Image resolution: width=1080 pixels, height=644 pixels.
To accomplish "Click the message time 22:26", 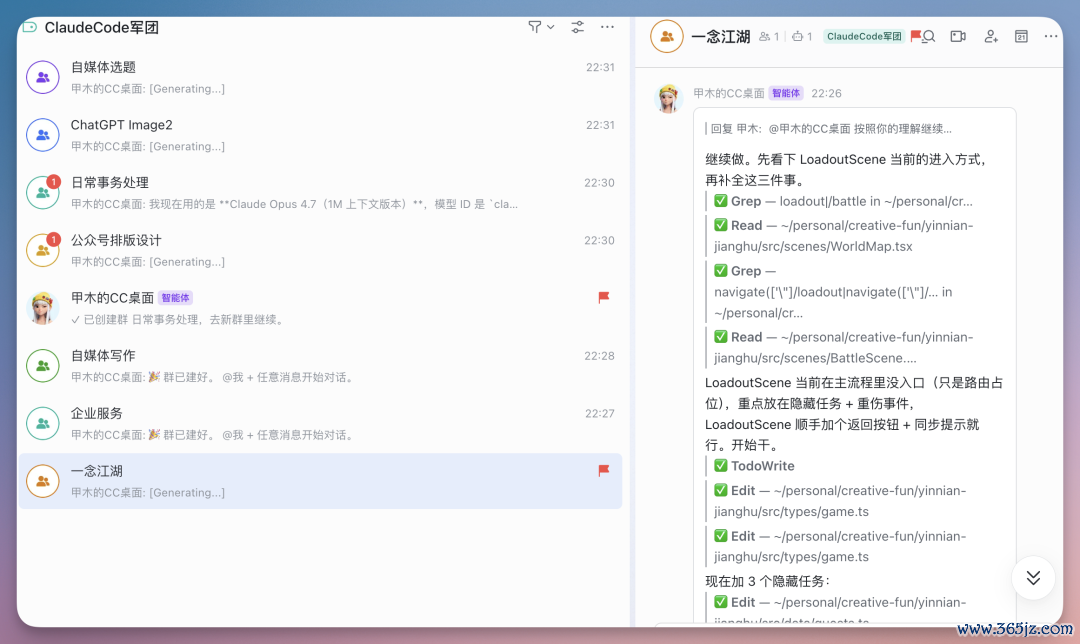I will click(x=826, y=94).
